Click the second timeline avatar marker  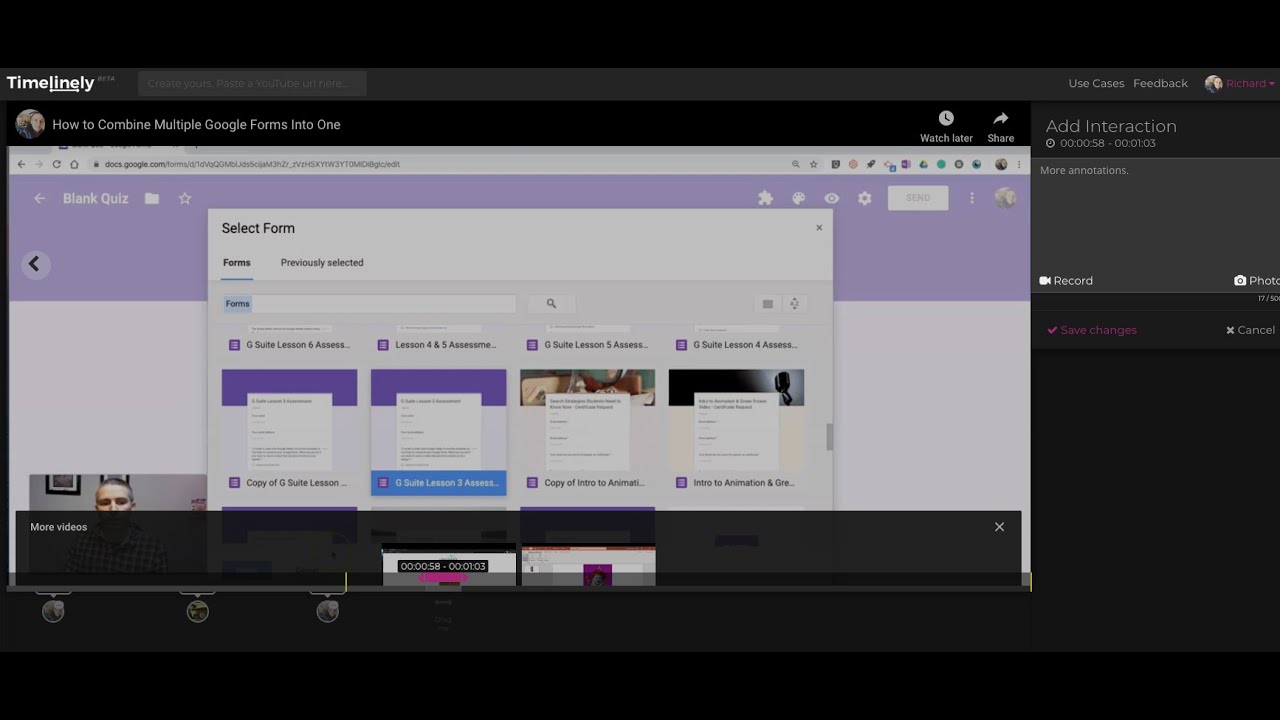point(198,611)
